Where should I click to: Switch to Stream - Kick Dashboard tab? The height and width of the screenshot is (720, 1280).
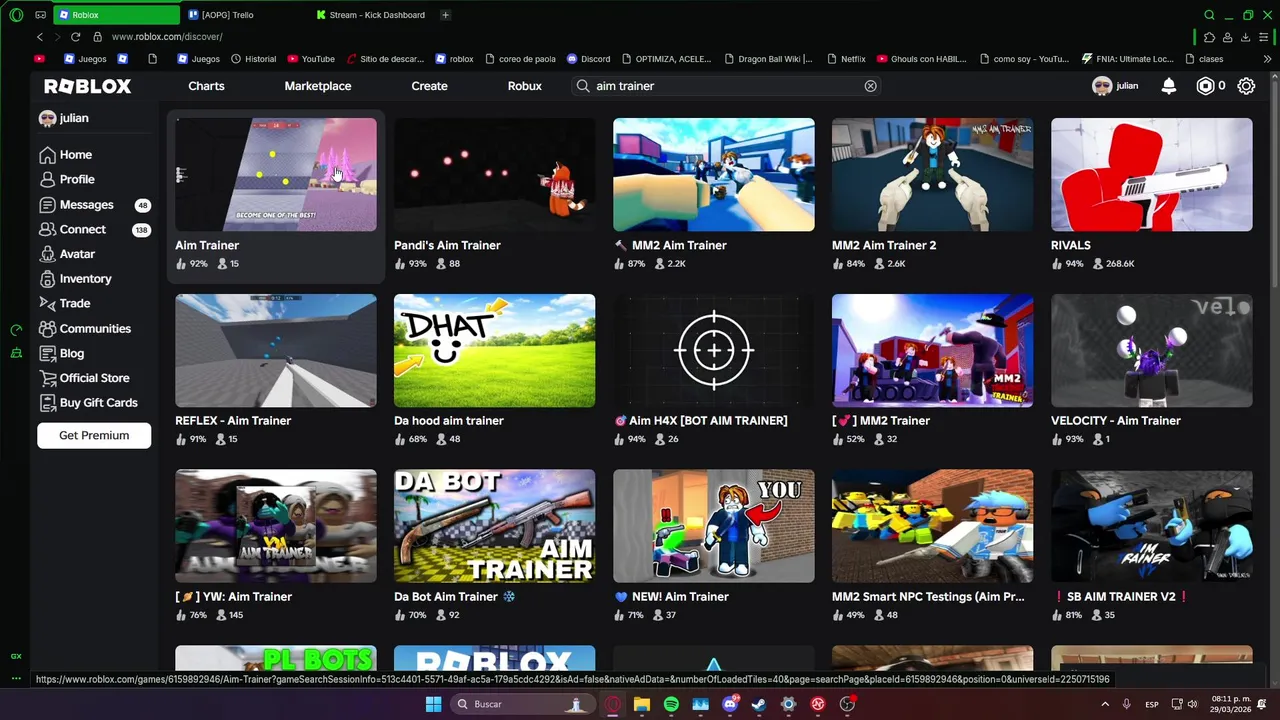click(370, 15)
